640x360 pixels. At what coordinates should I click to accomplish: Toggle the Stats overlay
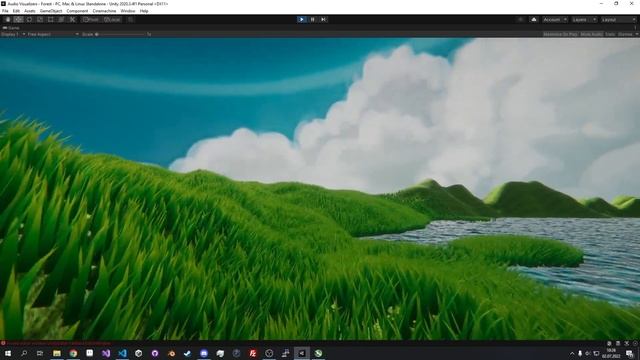click(x=610, y=34)
